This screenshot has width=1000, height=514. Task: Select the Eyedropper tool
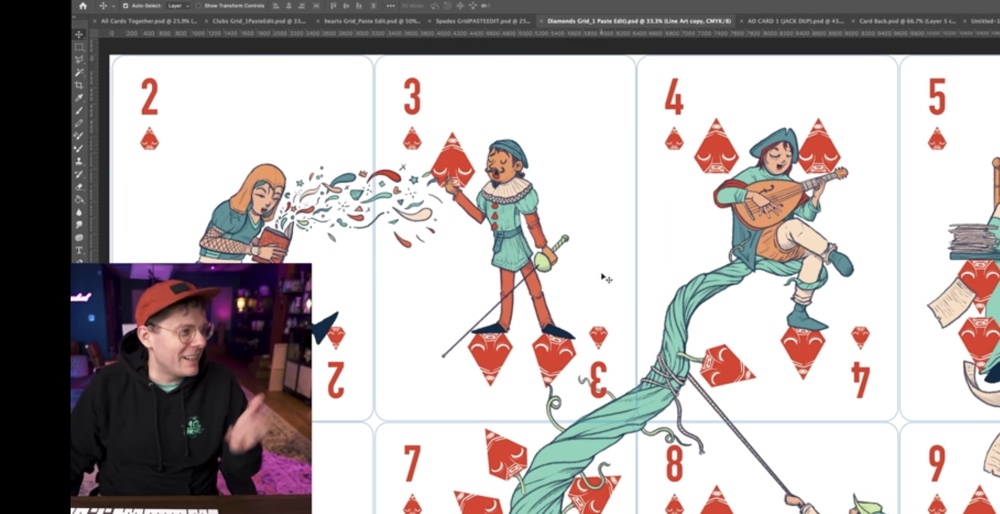coord(79,98)
